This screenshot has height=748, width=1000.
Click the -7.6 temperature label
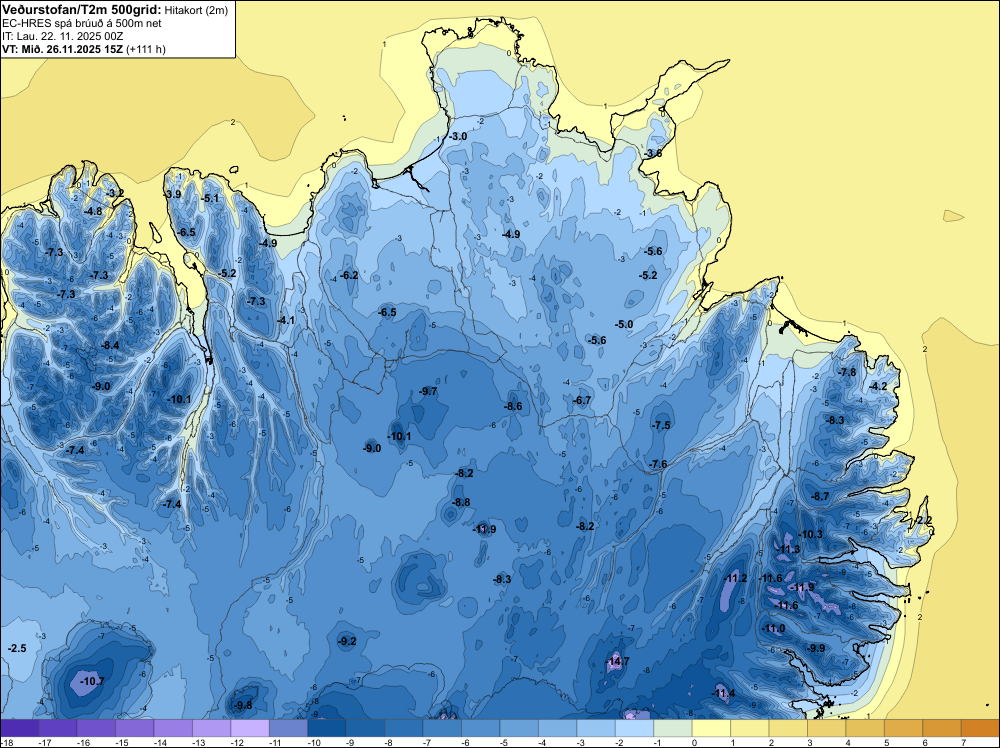click(658, 464)
